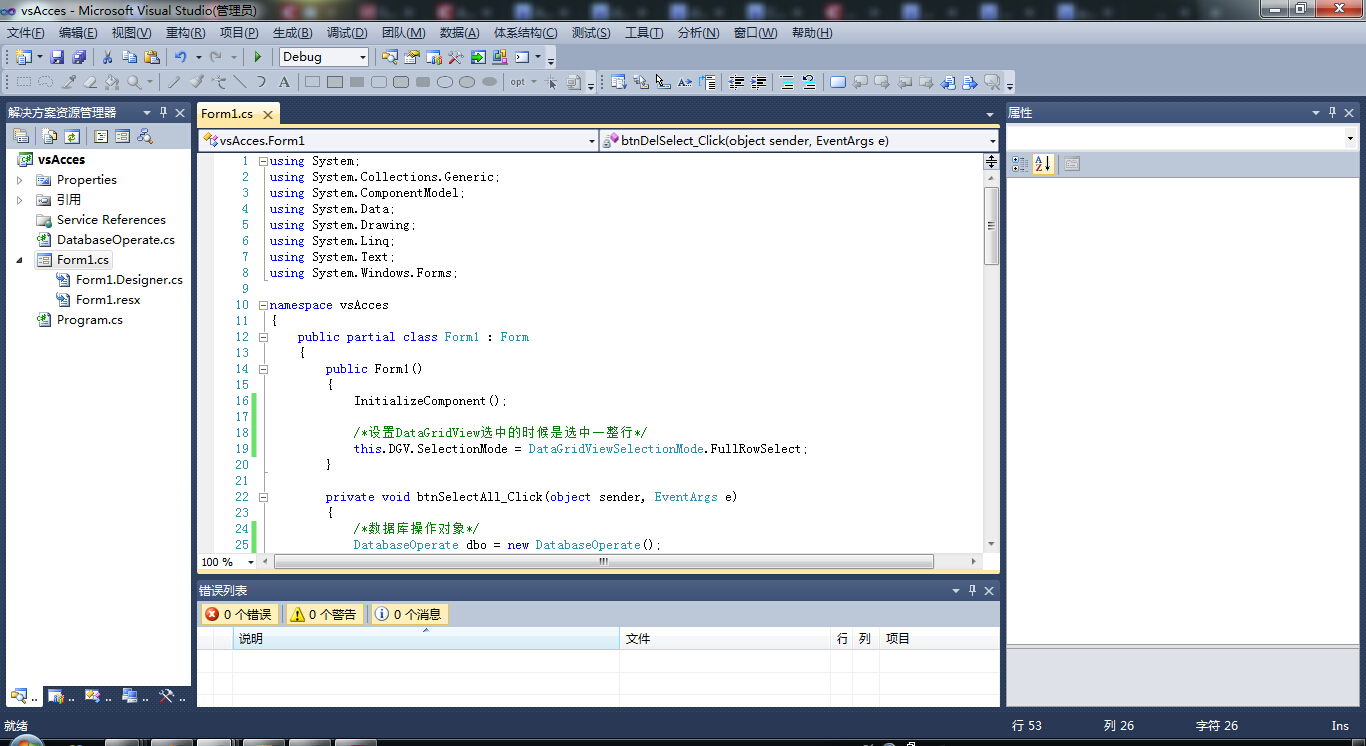
Task: Select DatabaseOperate.cs in solution tree
Action: [115, 240]
